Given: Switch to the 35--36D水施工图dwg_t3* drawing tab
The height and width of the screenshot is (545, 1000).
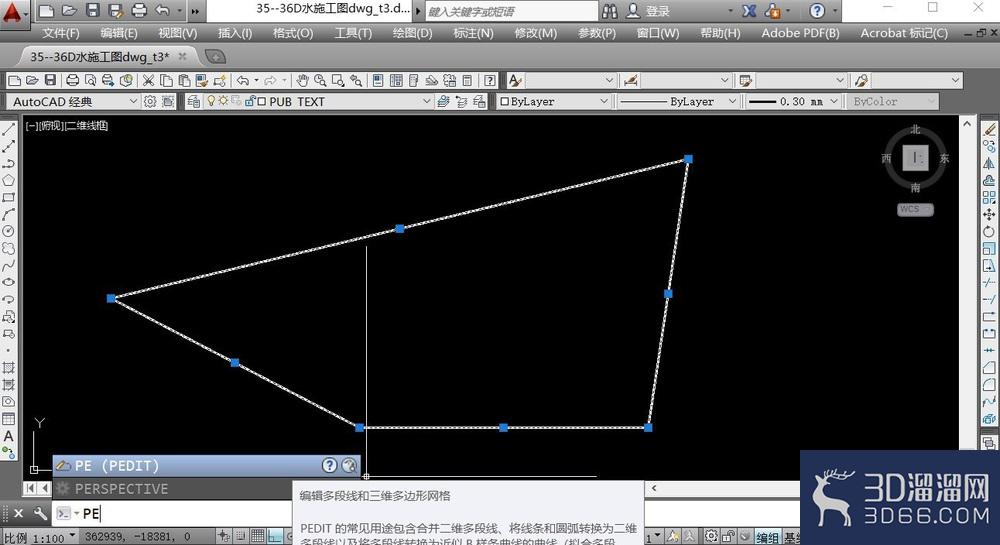Looking at the screenshot, I should click(x=99, y=57).
